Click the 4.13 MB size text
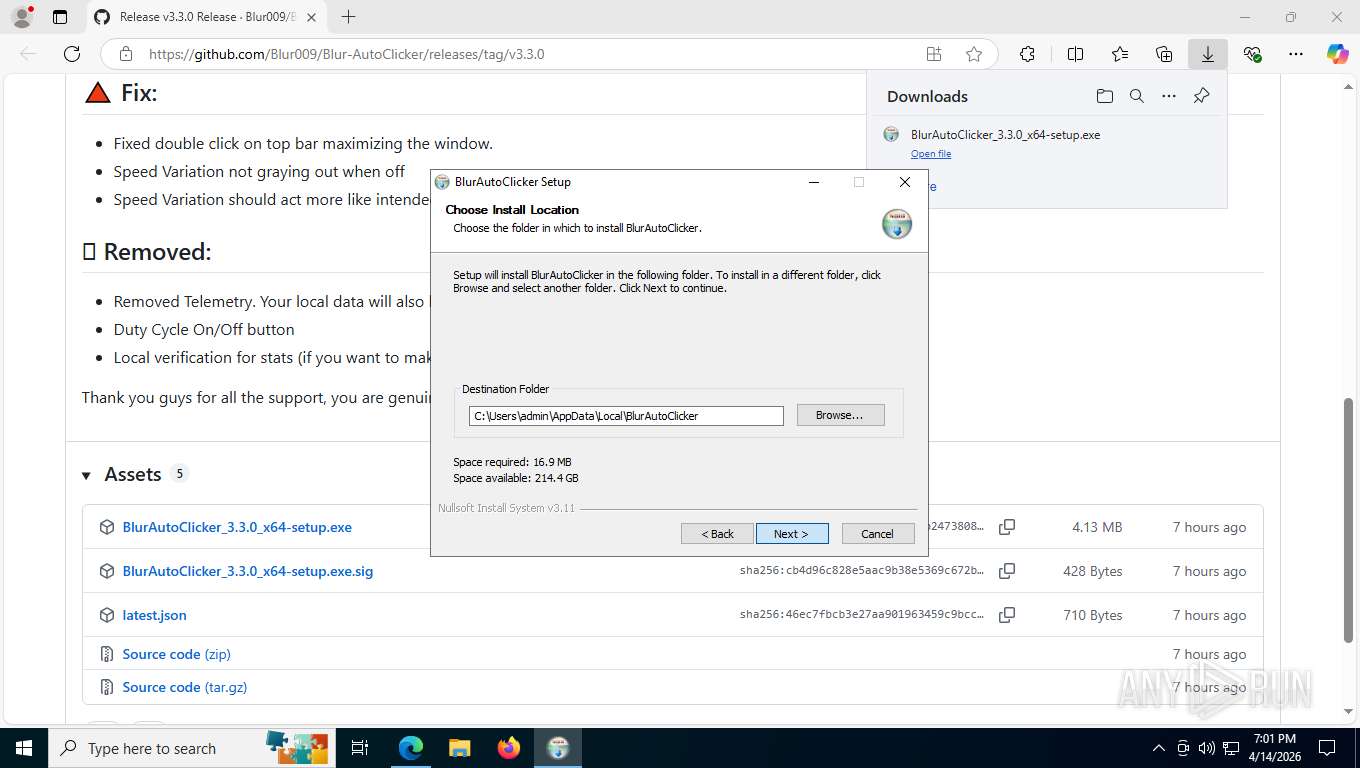This screenshot has width=1360, height=768. (1097, 527)
